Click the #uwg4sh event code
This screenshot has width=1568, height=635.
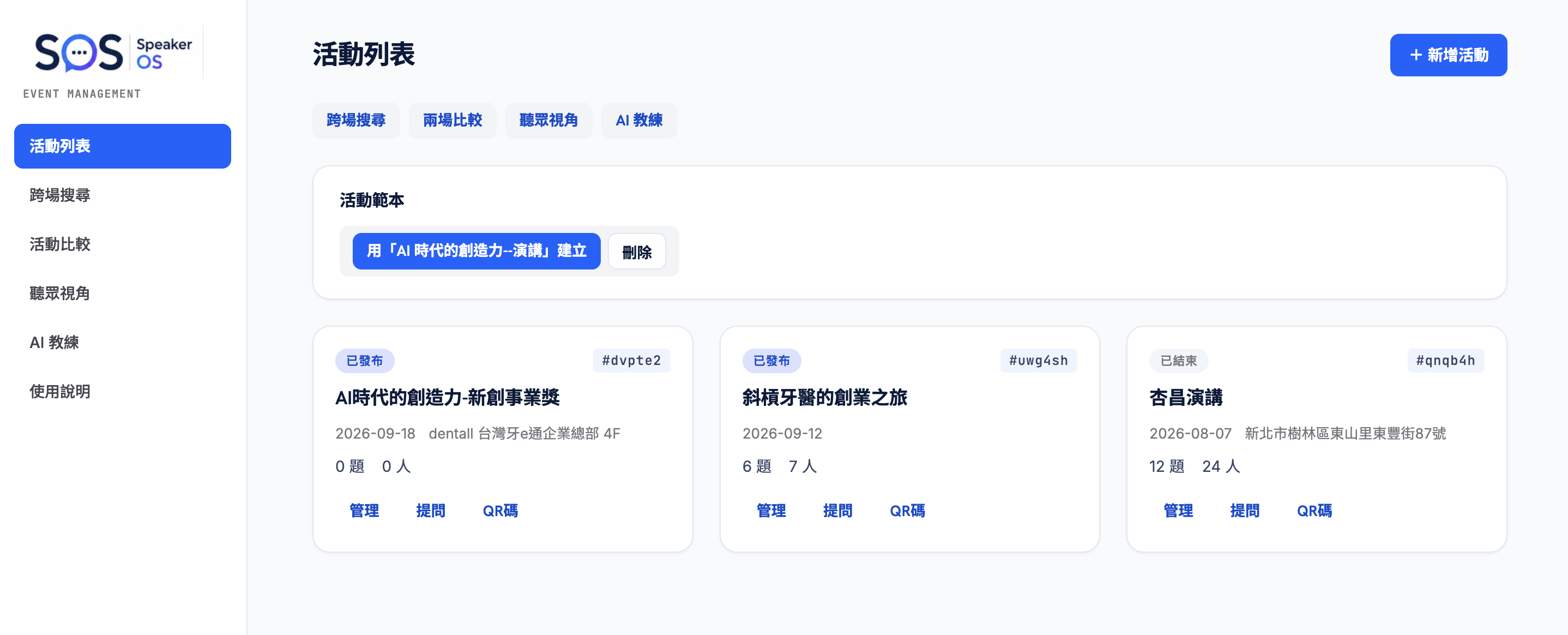pos(1039,361)
